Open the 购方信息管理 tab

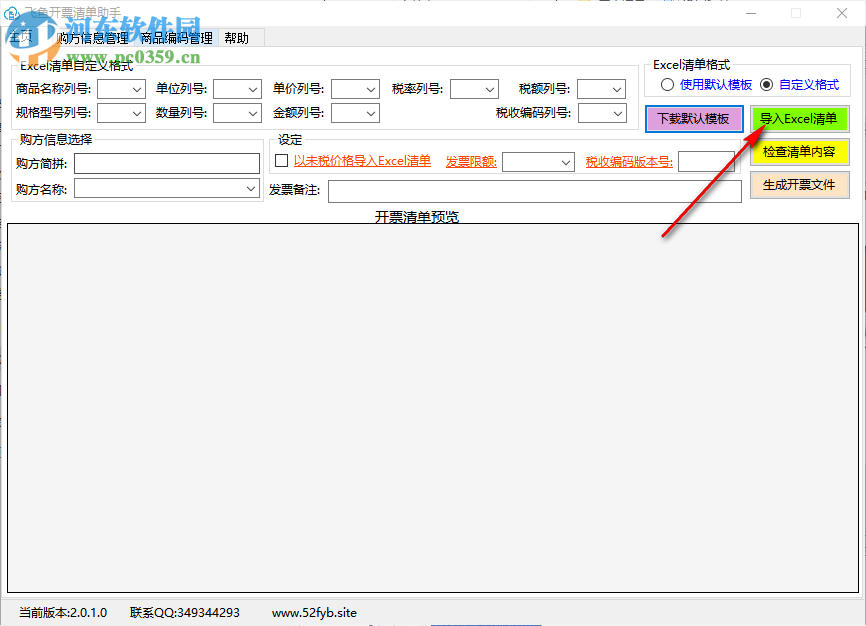92,38
